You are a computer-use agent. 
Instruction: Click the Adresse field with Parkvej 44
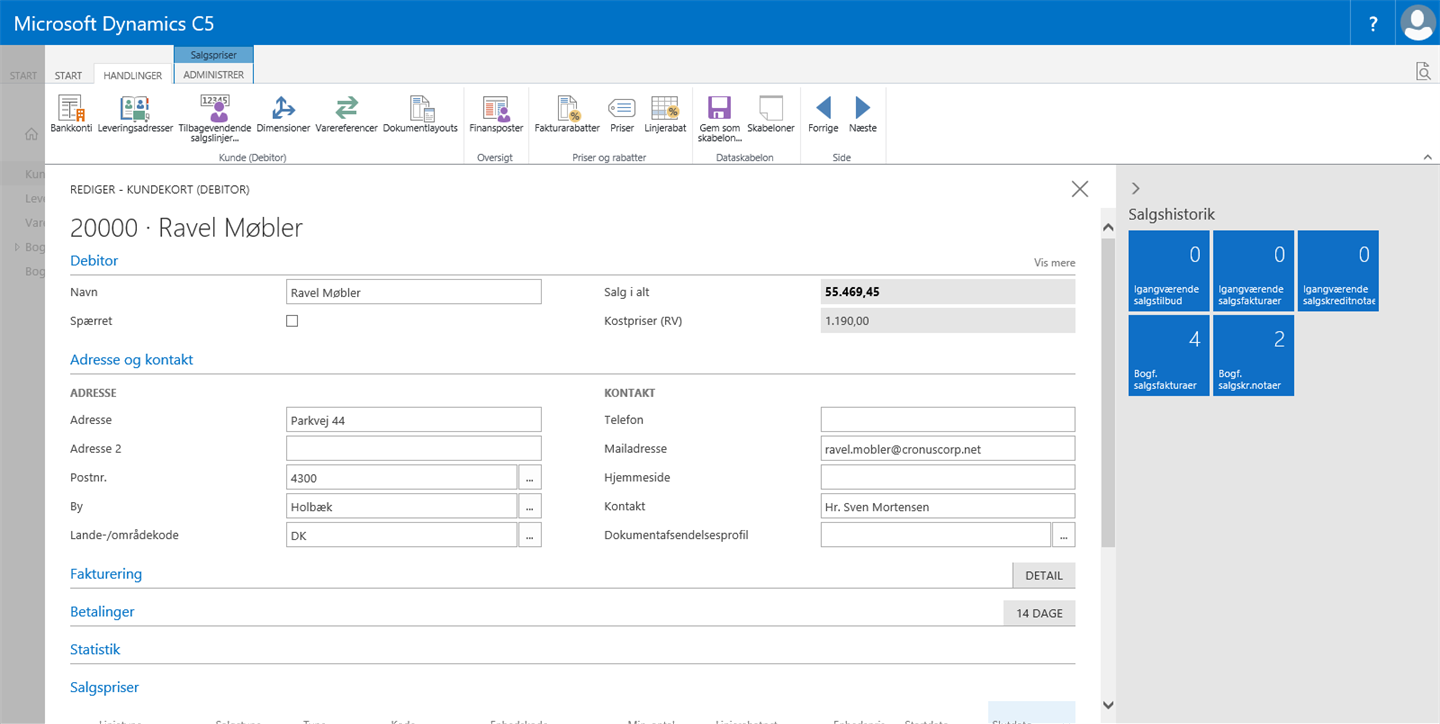point(413,420)
